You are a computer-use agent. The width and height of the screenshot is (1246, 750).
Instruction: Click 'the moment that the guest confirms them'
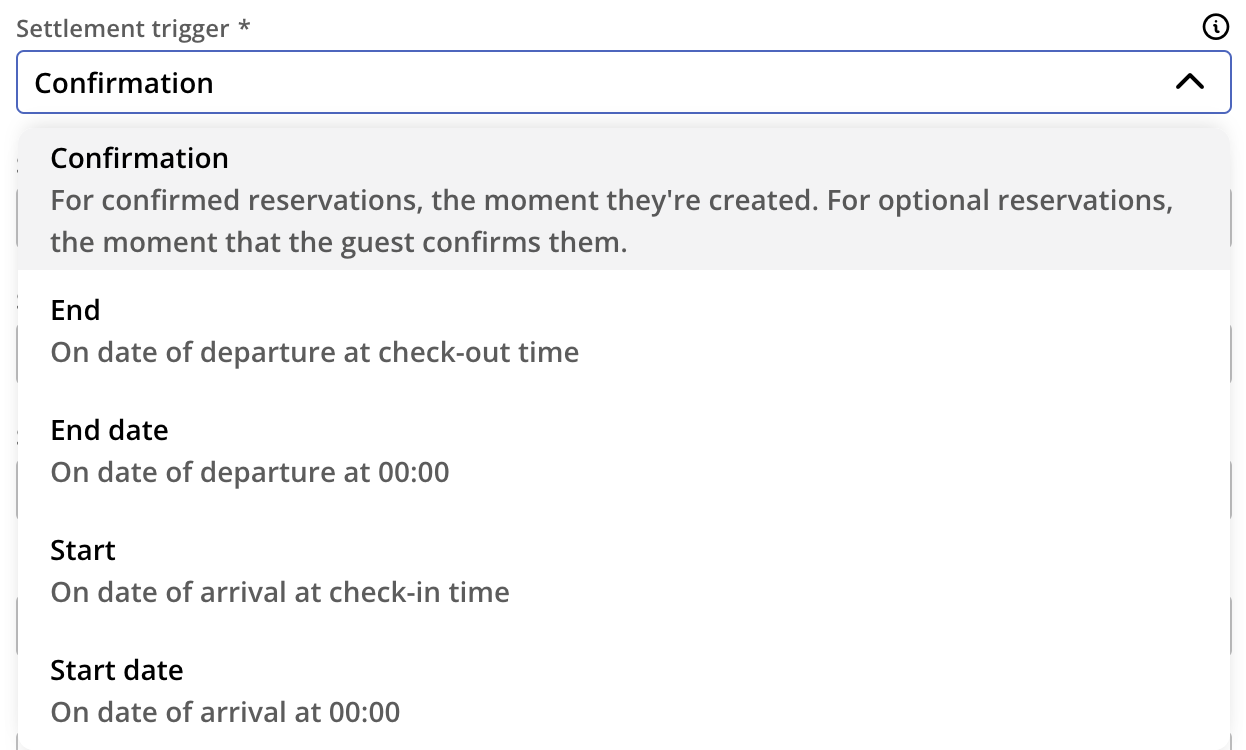[339, 242]
